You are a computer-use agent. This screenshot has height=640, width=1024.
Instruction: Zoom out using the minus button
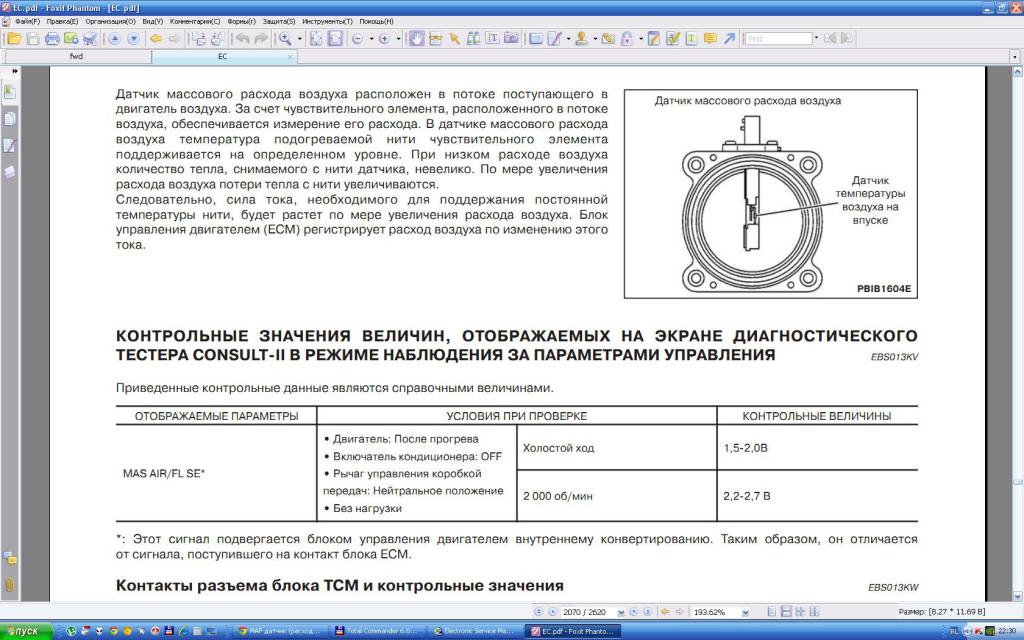click(x=357, y=39)
